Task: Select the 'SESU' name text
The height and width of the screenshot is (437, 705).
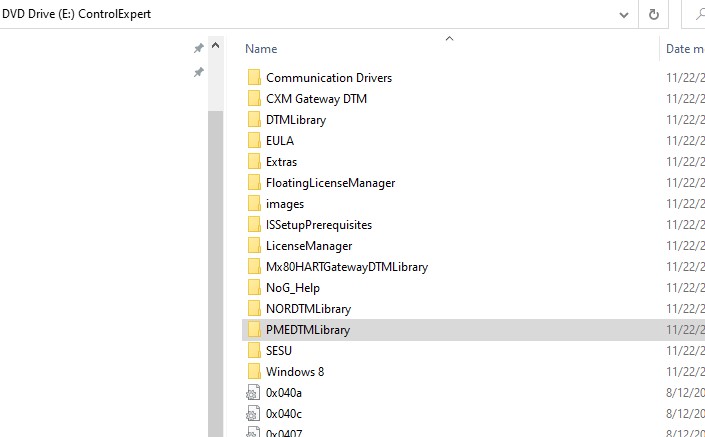Action: coord(279,350)
